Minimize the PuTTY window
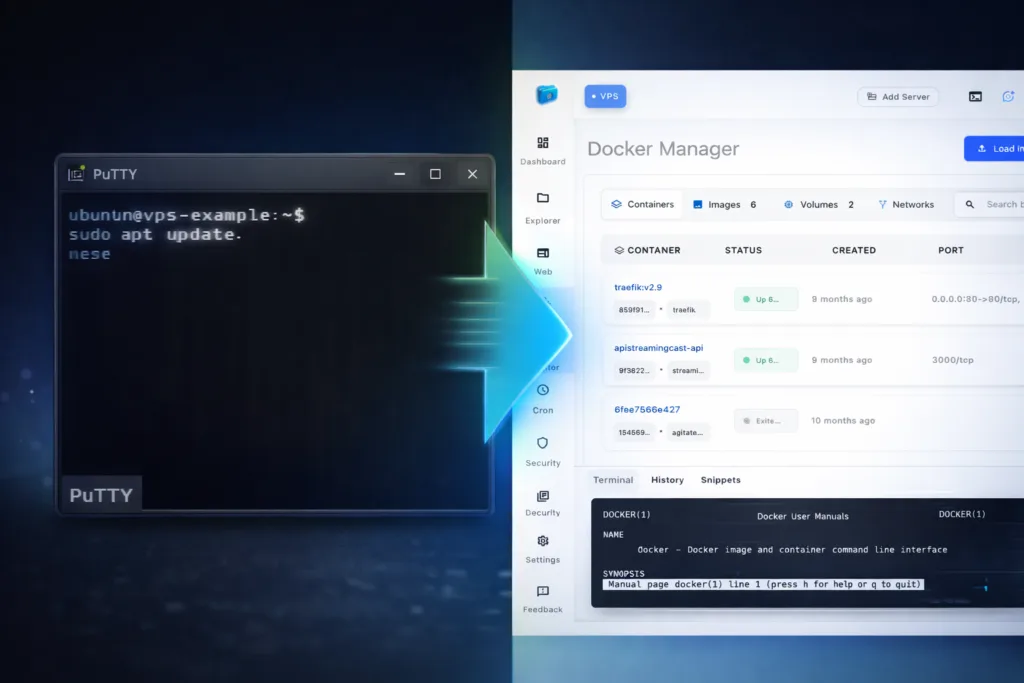 point(400,174)
